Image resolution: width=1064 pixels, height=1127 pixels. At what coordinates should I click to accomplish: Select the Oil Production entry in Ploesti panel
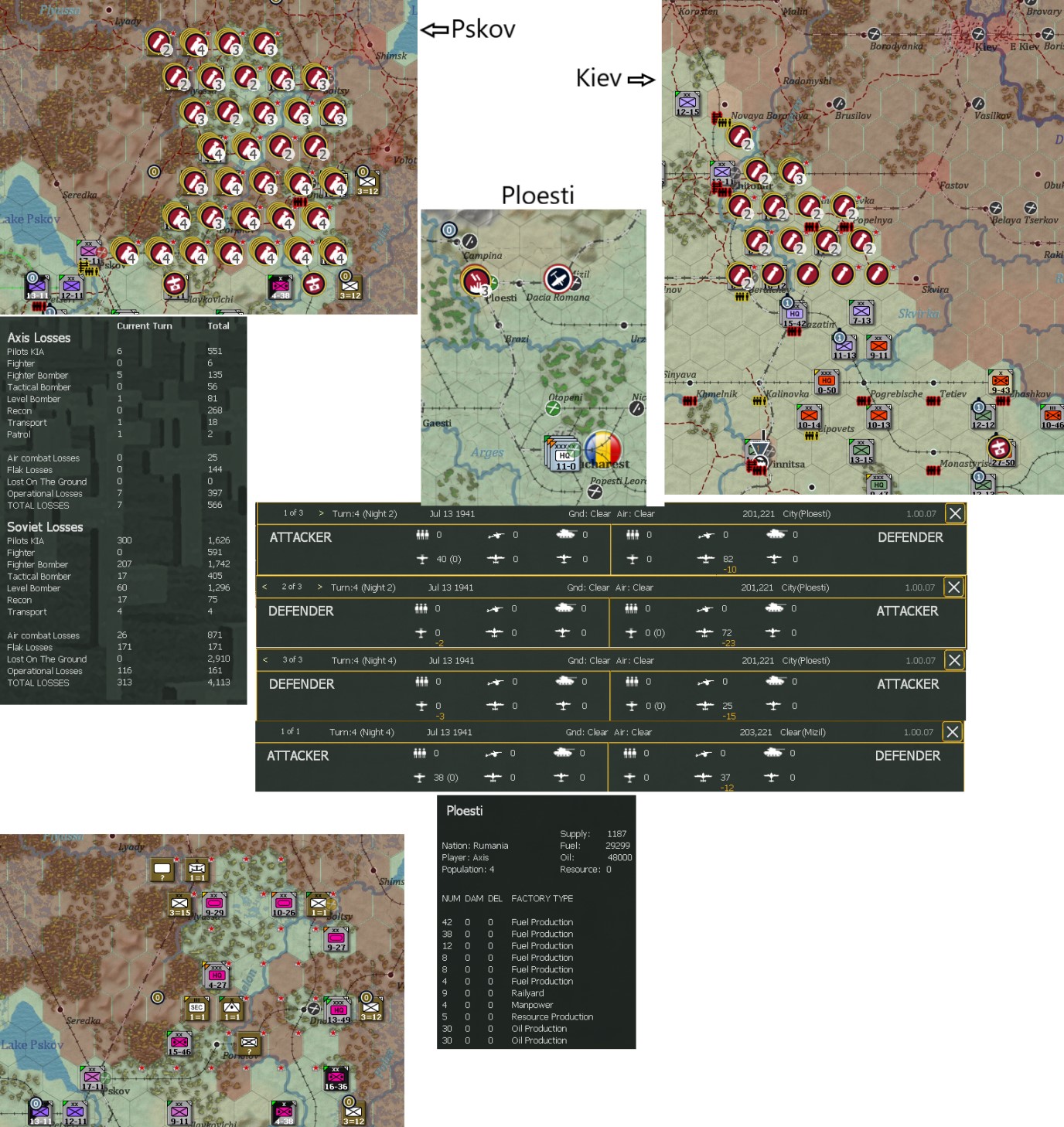click(539, 1029)
